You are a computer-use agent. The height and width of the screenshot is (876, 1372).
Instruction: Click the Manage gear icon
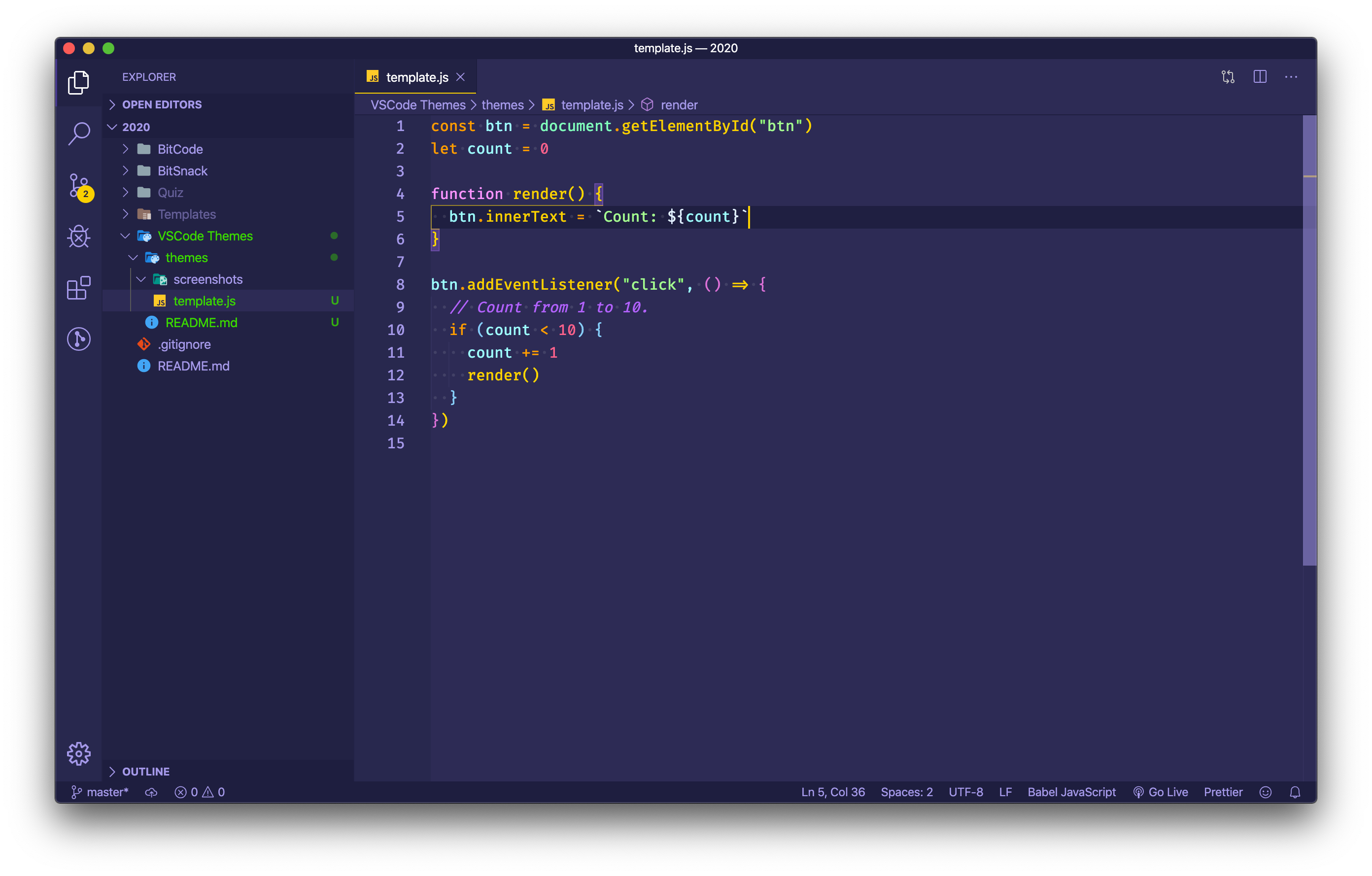tap(79, 753)
